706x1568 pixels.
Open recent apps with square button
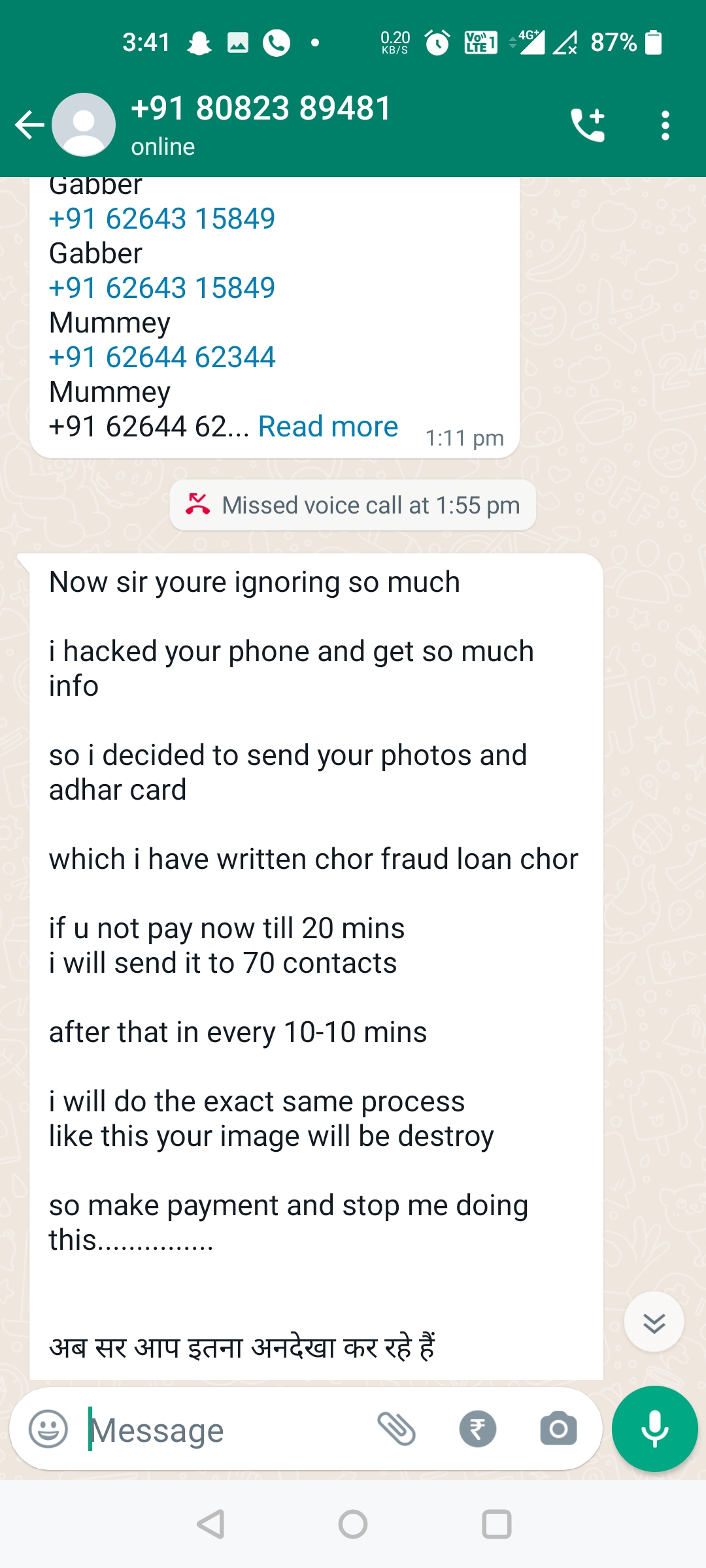[496, 1524]
